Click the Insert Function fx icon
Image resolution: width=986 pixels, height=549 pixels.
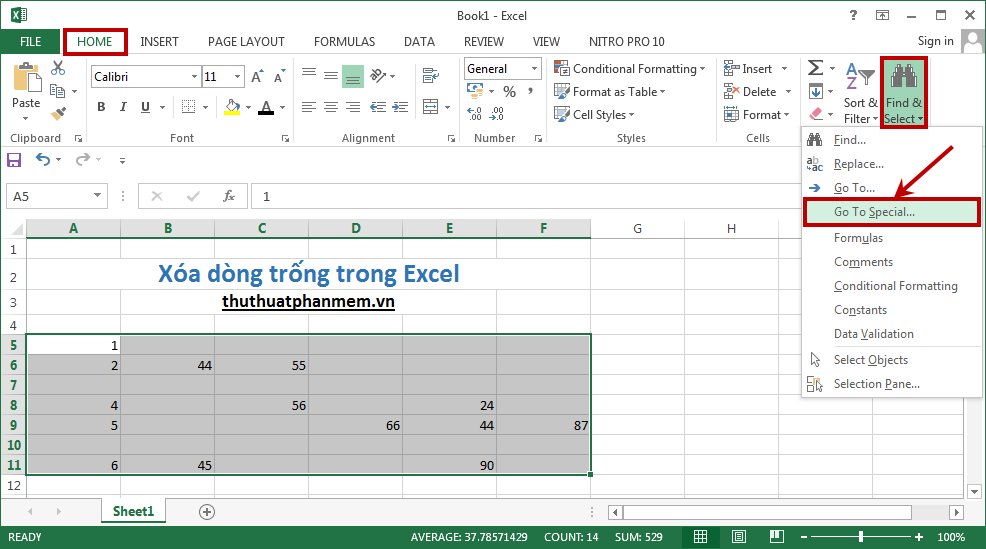[229, 197]
